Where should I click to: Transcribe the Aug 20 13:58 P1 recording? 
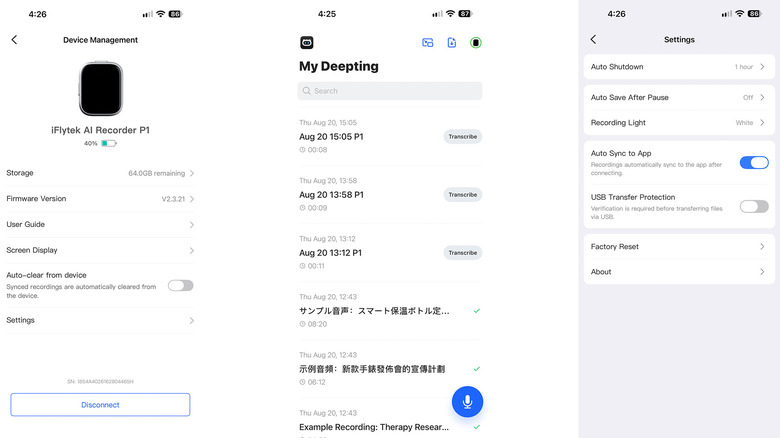(x=463, y=195)
